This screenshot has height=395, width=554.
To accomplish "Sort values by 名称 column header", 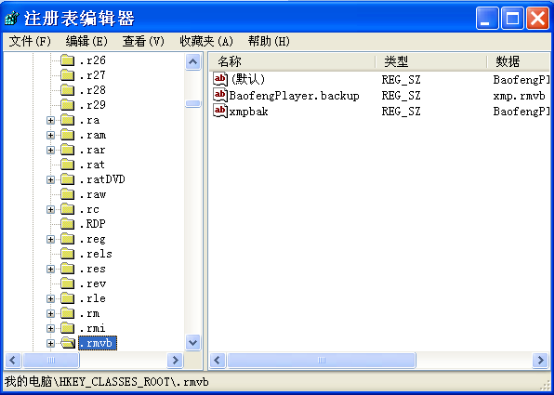I will pos(292,61).
